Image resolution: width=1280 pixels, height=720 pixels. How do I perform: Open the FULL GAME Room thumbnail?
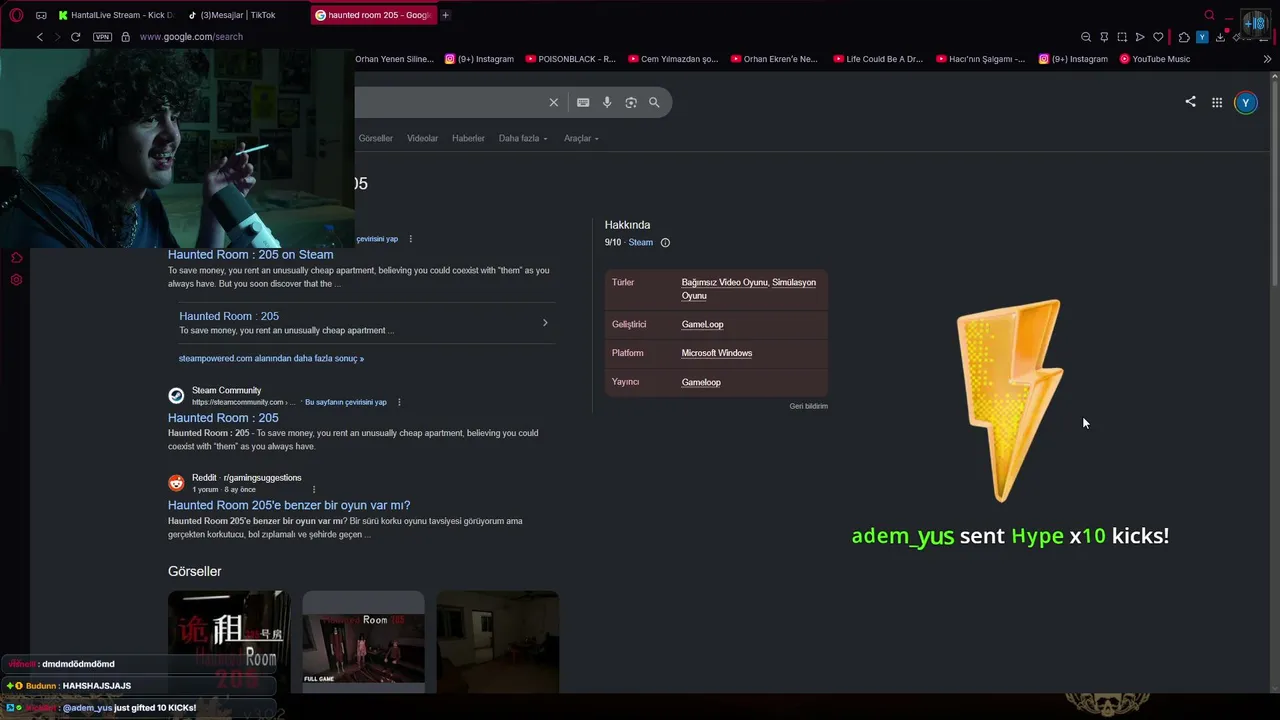363,641
